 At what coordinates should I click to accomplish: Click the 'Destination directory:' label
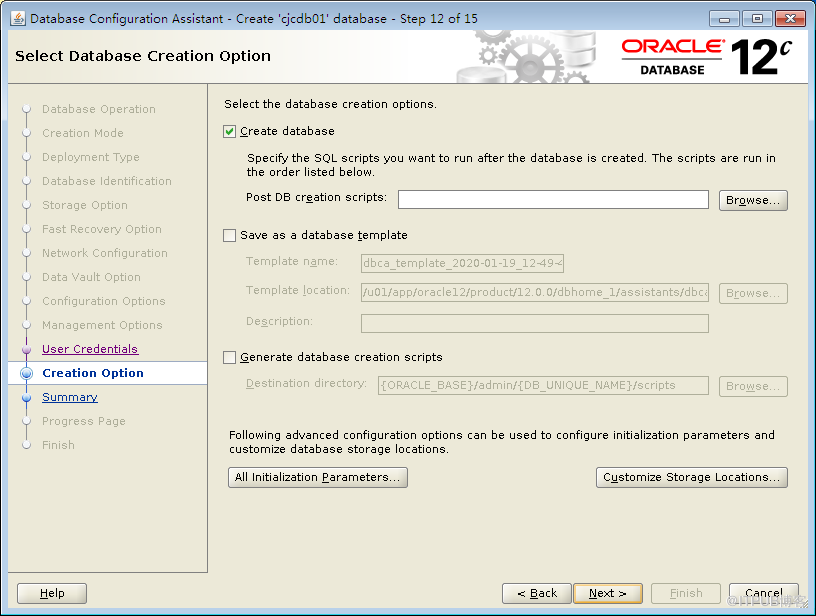pos(307,383)
